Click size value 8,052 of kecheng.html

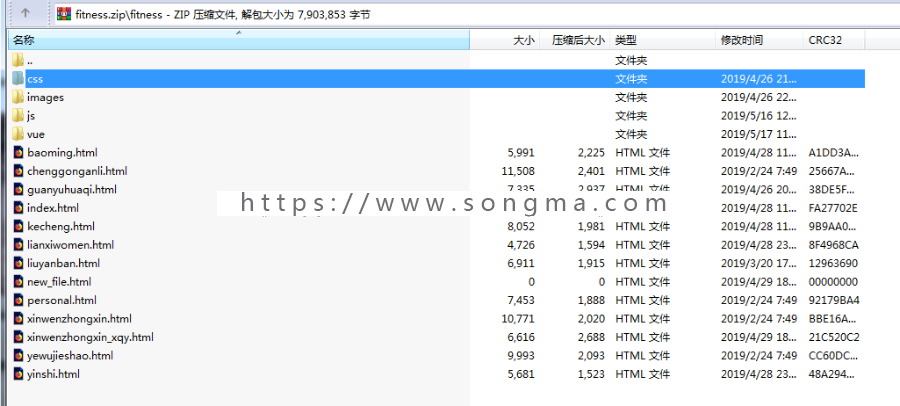[x=521, y=226]
